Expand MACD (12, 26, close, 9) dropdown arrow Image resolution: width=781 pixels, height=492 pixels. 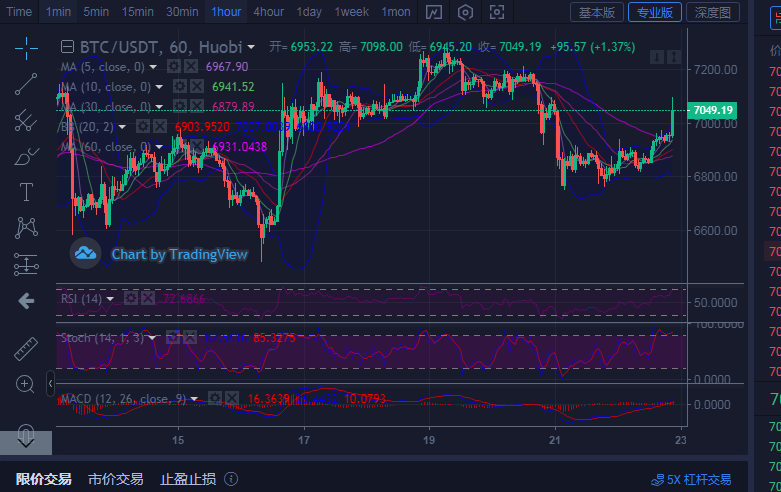(x=194, y=399)
